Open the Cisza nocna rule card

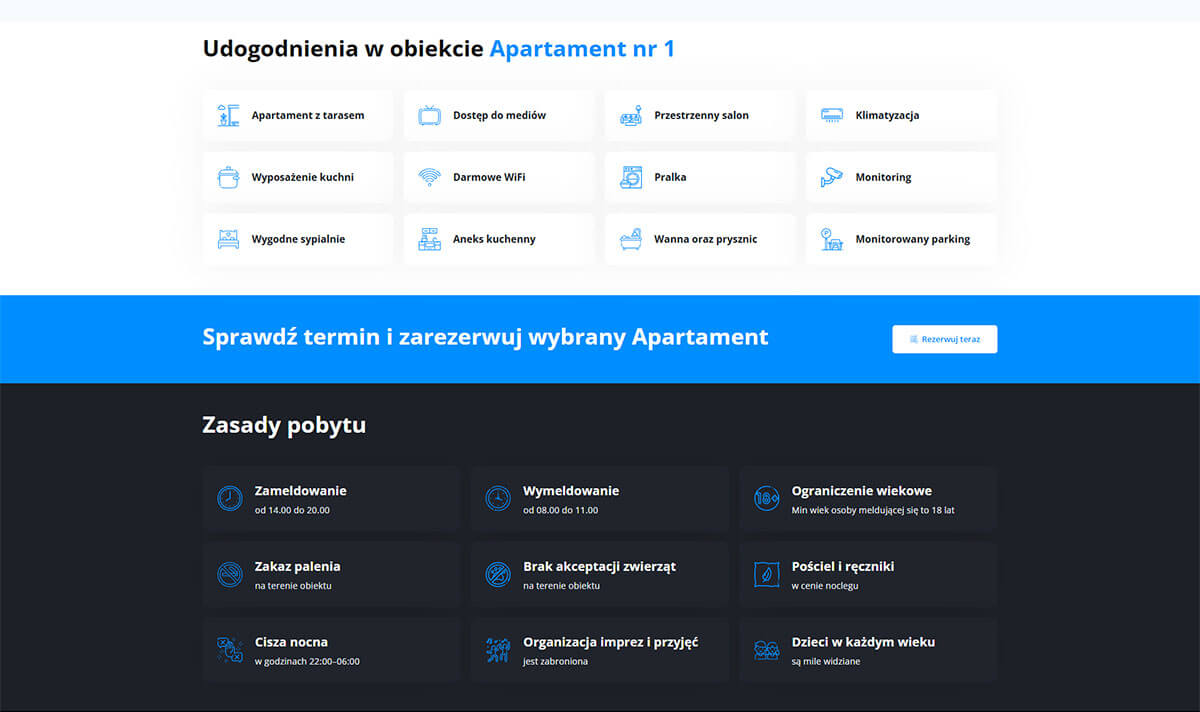point(331,650)
